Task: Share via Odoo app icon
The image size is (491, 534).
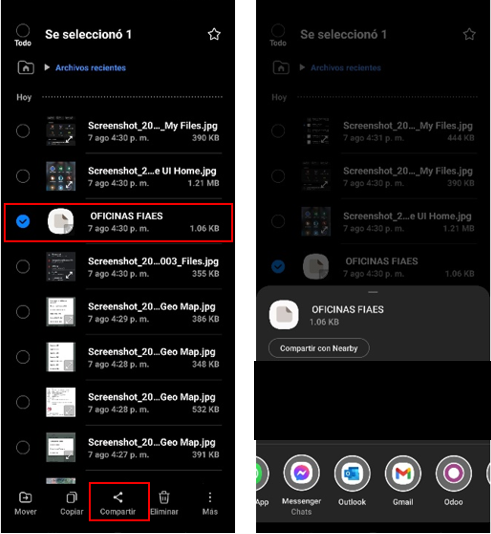Action: point(454,473)
